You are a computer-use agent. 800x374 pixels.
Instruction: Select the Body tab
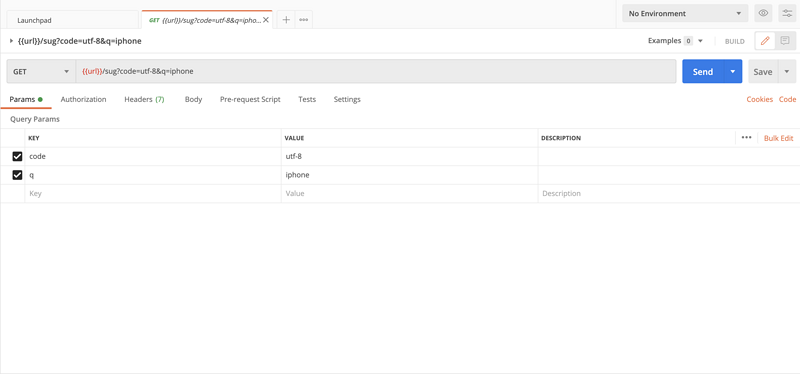pos(193,99)
